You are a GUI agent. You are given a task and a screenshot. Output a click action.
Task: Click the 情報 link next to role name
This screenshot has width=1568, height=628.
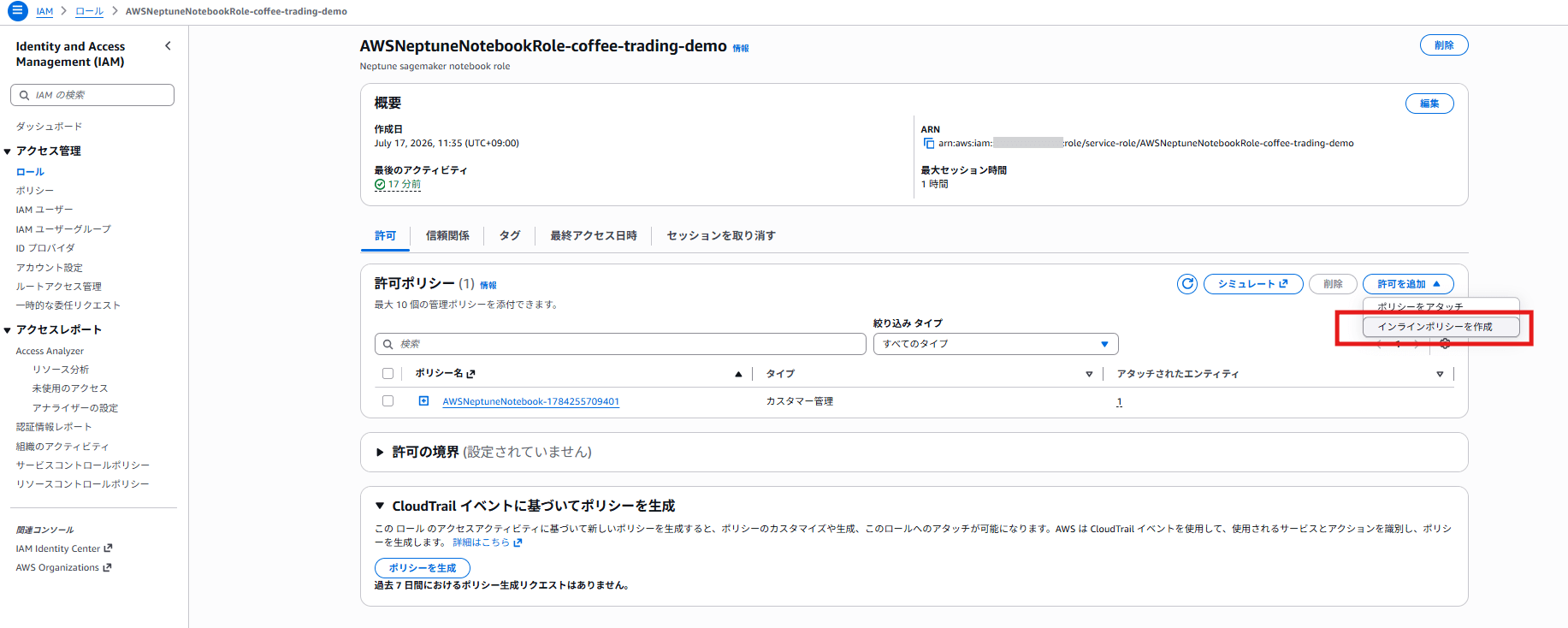(x=741, y=49)
